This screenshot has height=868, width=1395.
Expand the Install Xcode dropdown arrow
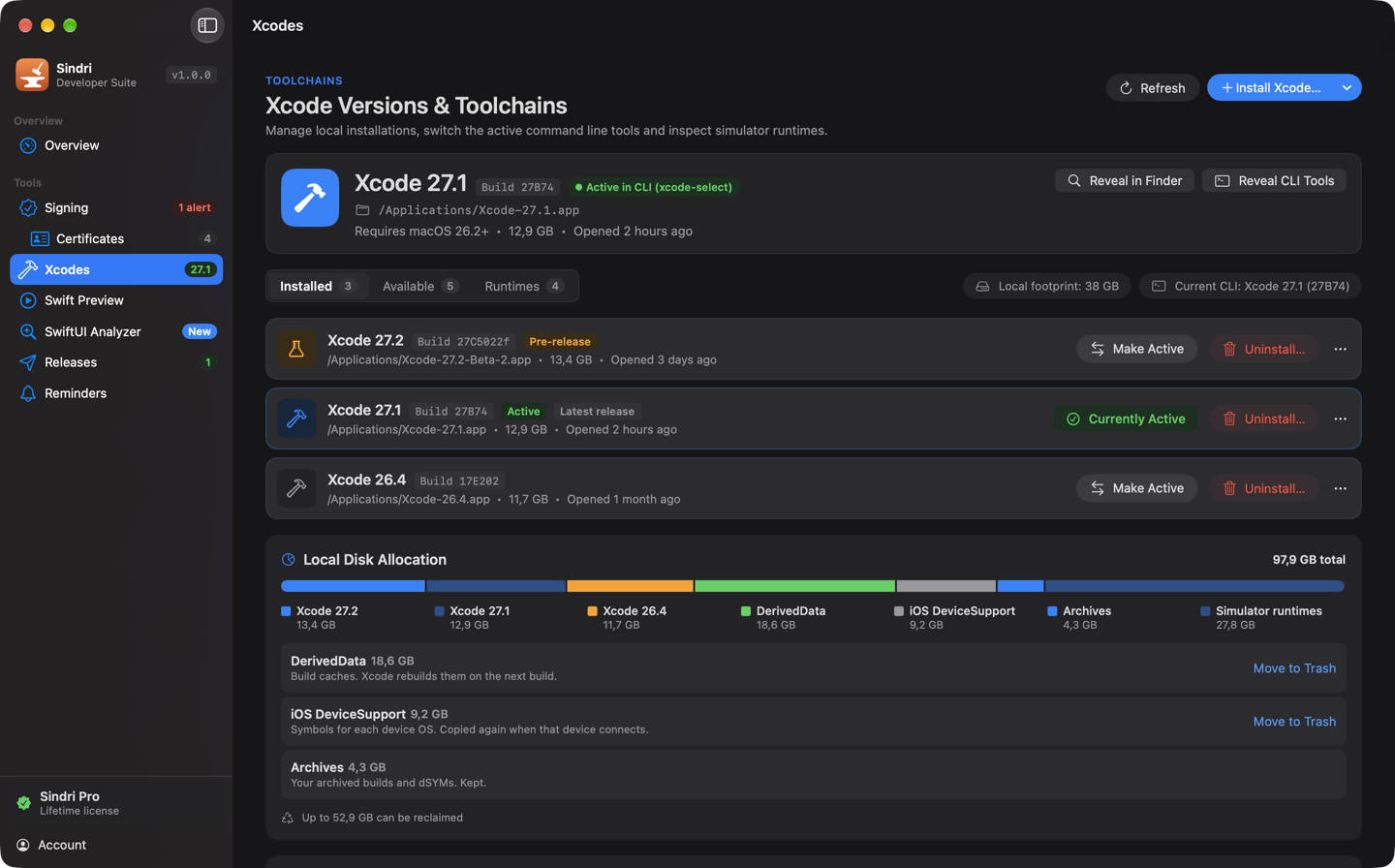1347,87
